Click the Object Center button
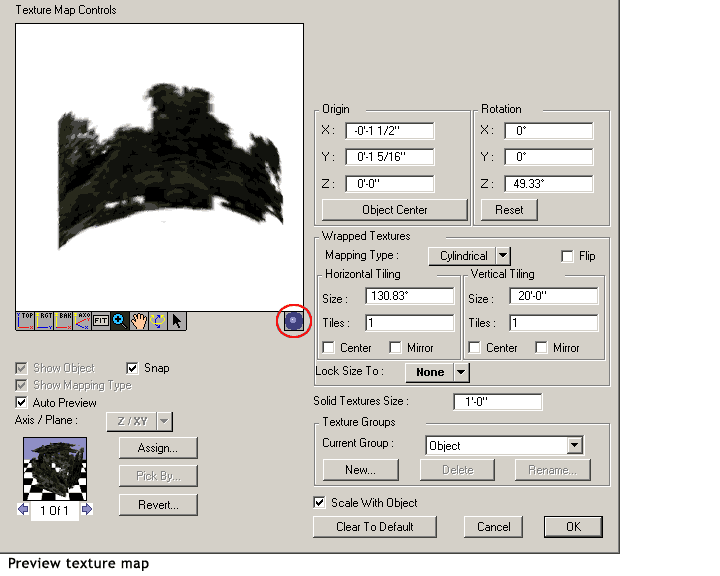Viewport: 720px width, 576px height. coord(394,210)
